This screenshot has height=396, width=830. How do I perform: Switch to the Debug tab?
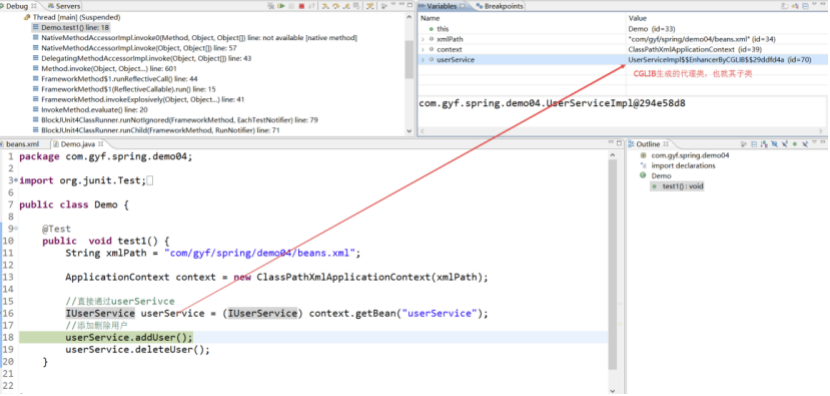tap(19, 6)
